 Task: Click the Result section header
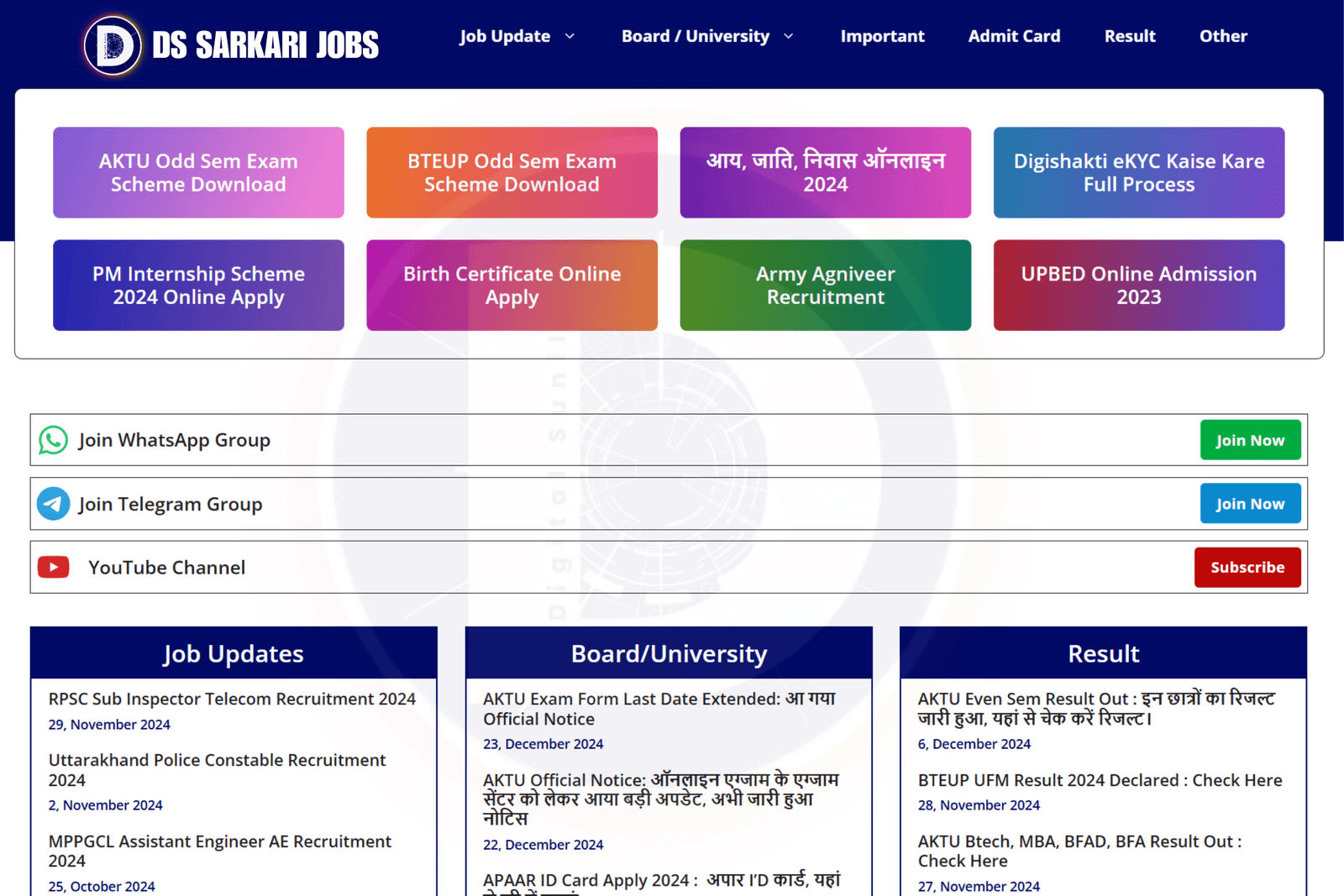pyautogui.click(x=1104, y=653)
